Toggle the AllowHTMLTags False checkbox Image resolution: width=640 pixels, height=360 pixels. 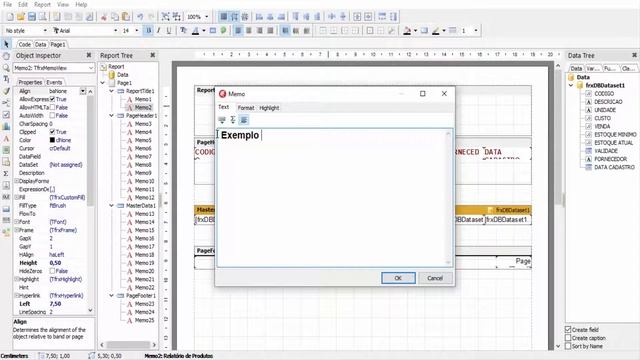point(52,107)
